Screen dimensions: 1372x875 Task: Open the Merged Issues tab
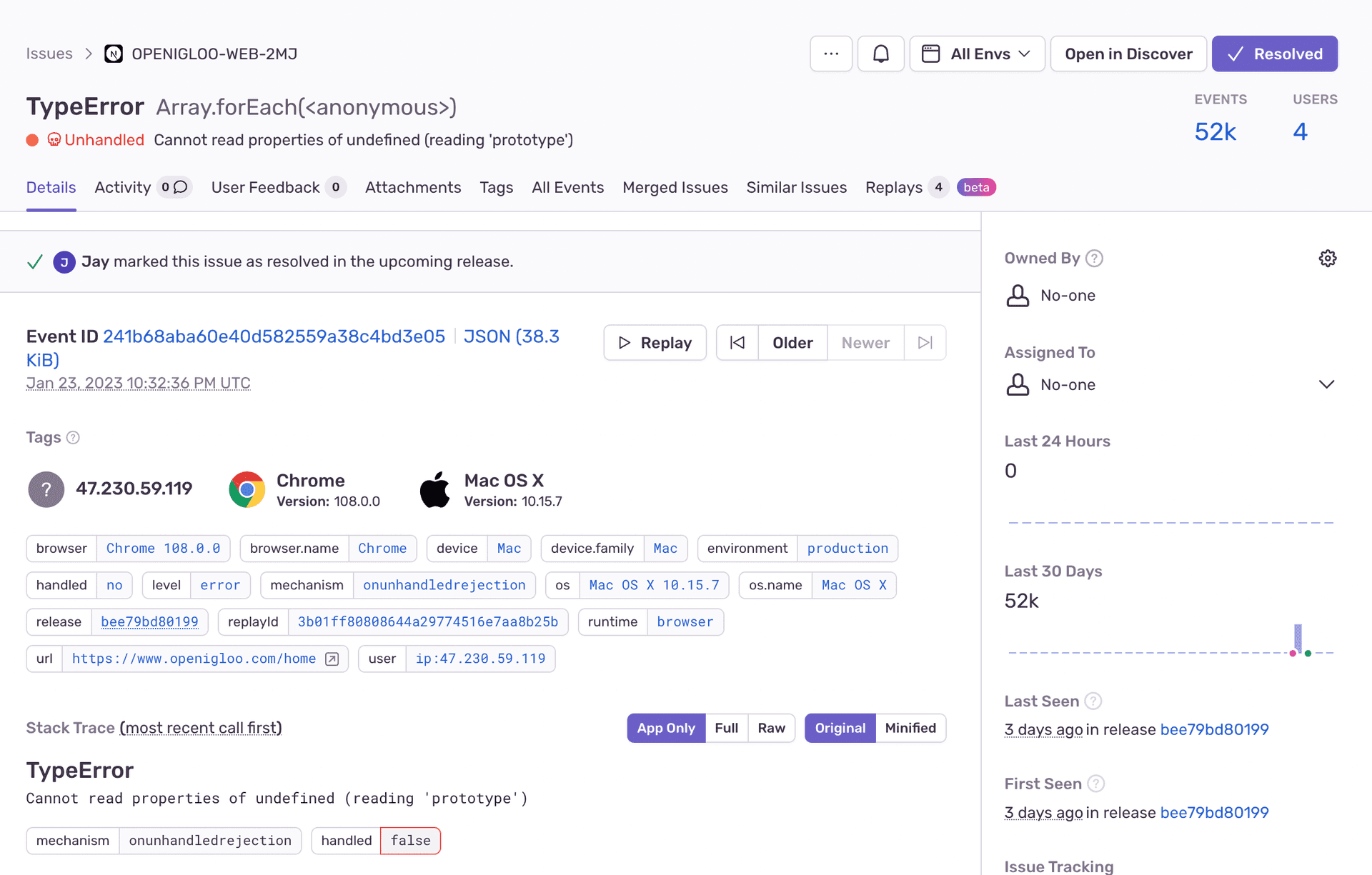(x=675, y=187)
